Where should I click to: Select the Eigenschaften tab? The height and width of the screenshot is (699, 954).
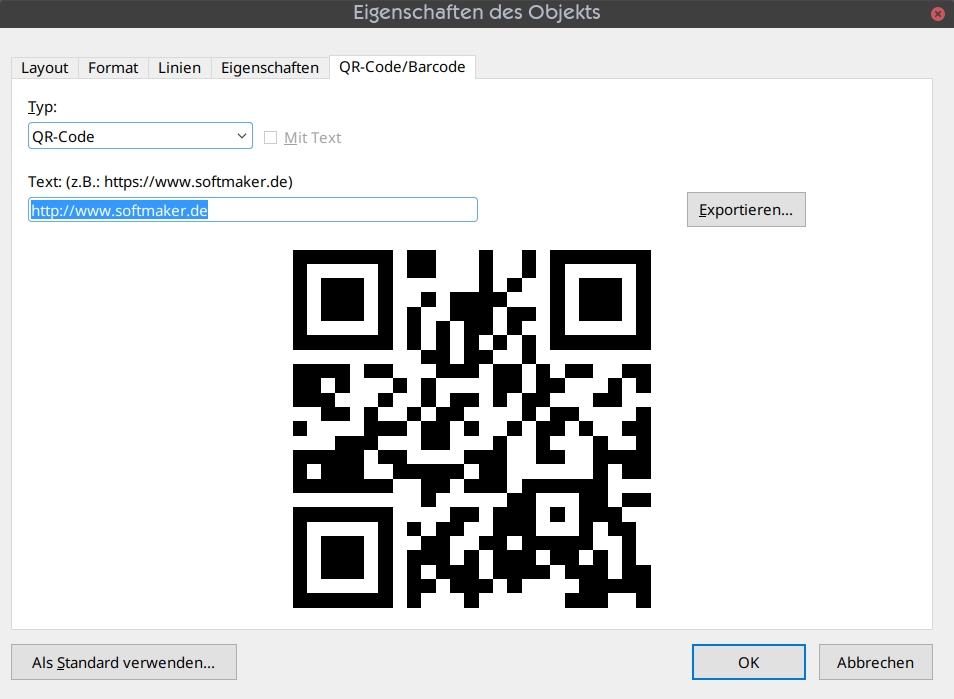tap(270, 68)
